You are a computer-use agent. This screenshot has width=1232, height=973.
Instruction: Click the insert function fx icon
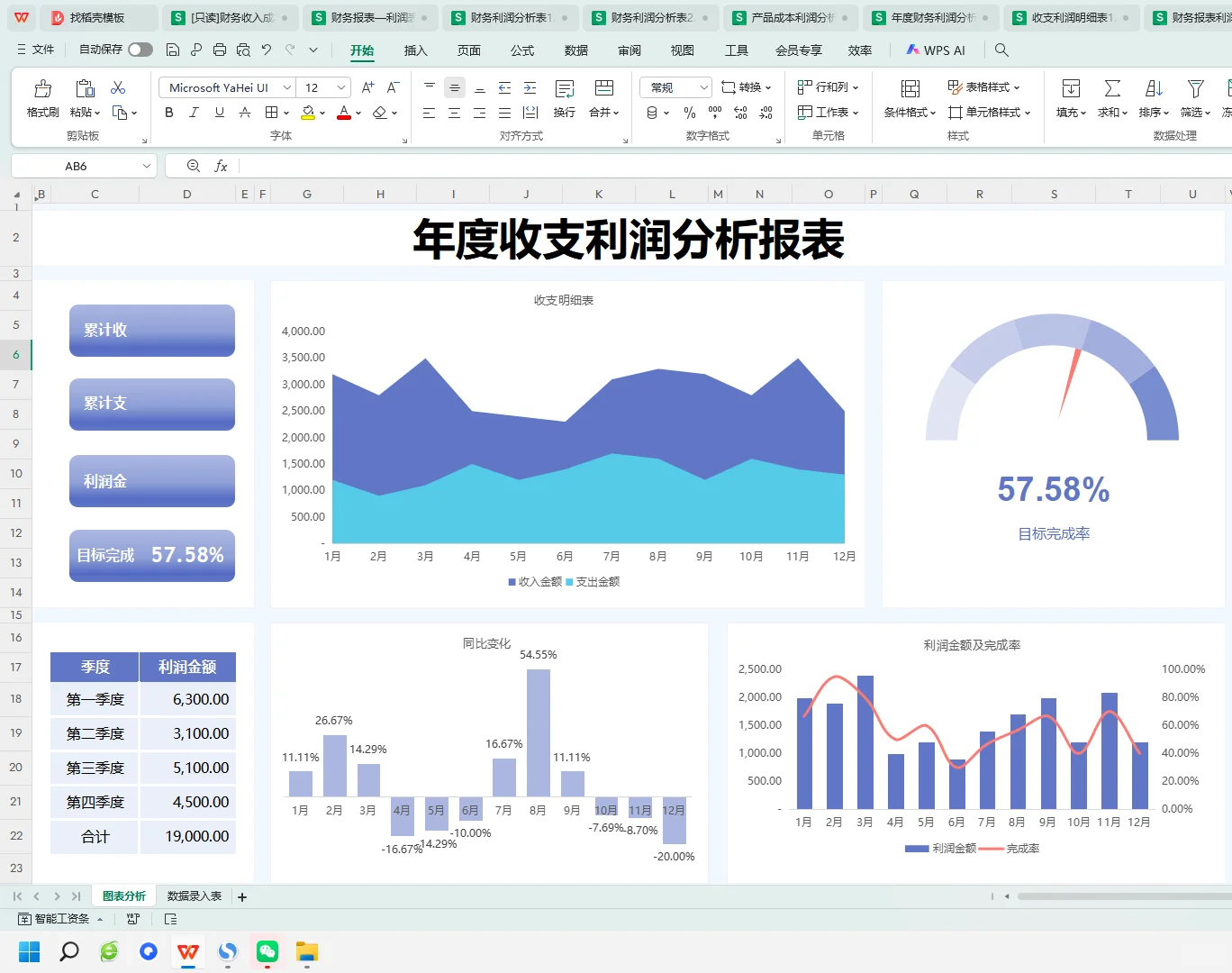click(221, 166)
